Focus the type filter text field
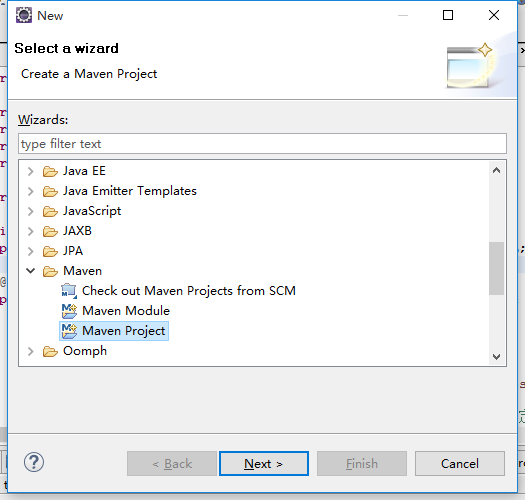The width and height of the screenshot is (525, 500). [262, 144]
